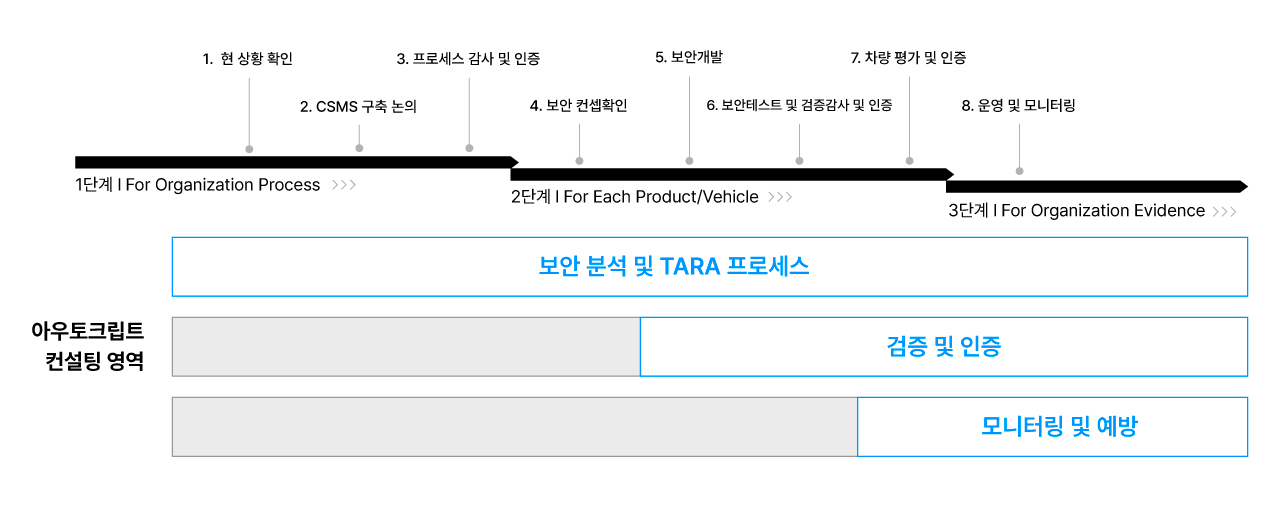Click the '아우토크립트 컨설팅 영역' heading
Screen dimensions: 1280x512
(88, 346)
